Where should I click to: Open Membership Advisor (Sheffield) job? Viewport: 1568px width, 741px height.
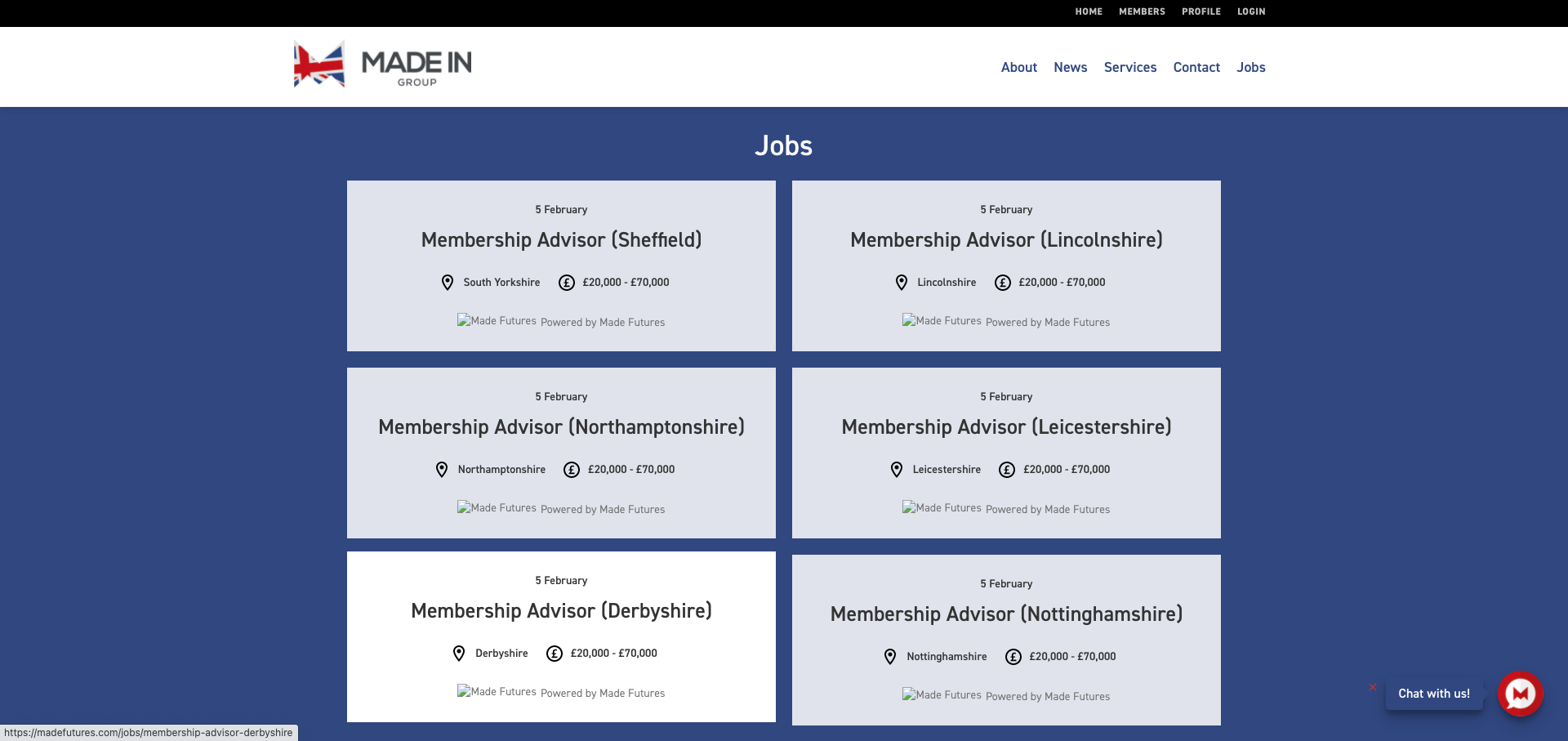pos(561,240)
